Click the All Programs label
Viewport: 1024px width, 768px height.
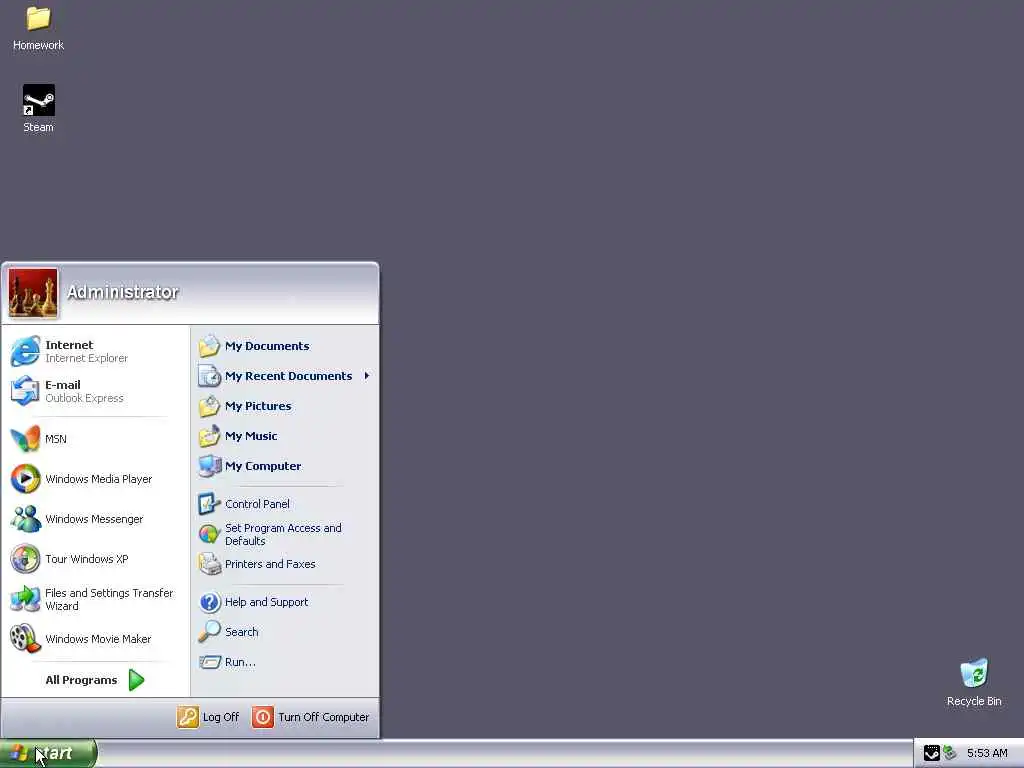(x=81, y=680)
